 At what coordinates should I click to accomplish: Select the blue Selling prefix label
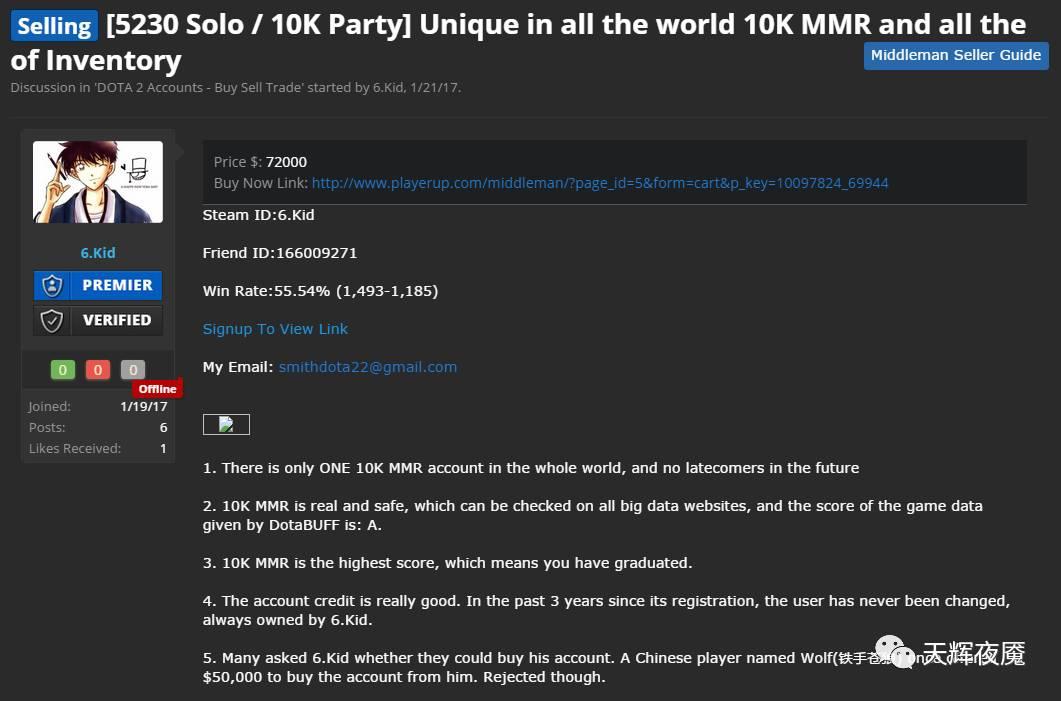53,24
